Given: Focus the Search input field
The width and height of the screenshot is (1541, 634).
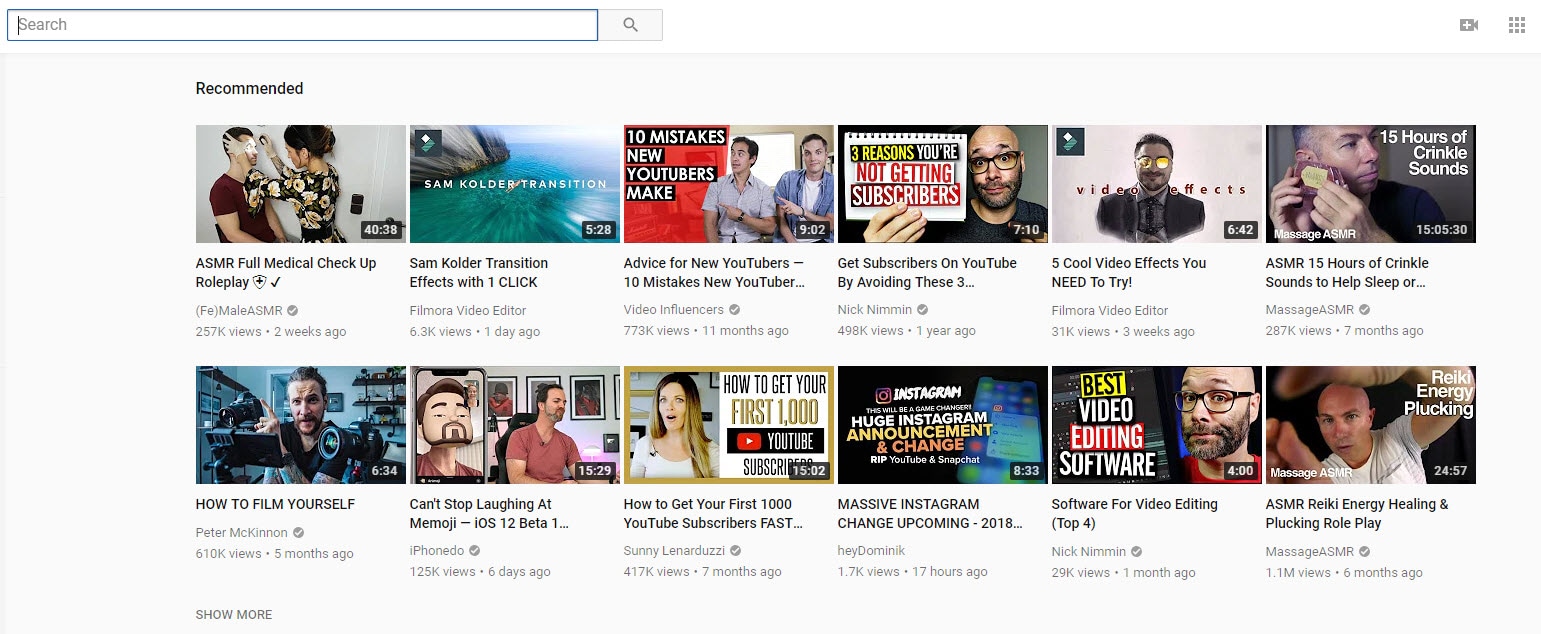Looking at the screenshot, I should tap(303, 25).
